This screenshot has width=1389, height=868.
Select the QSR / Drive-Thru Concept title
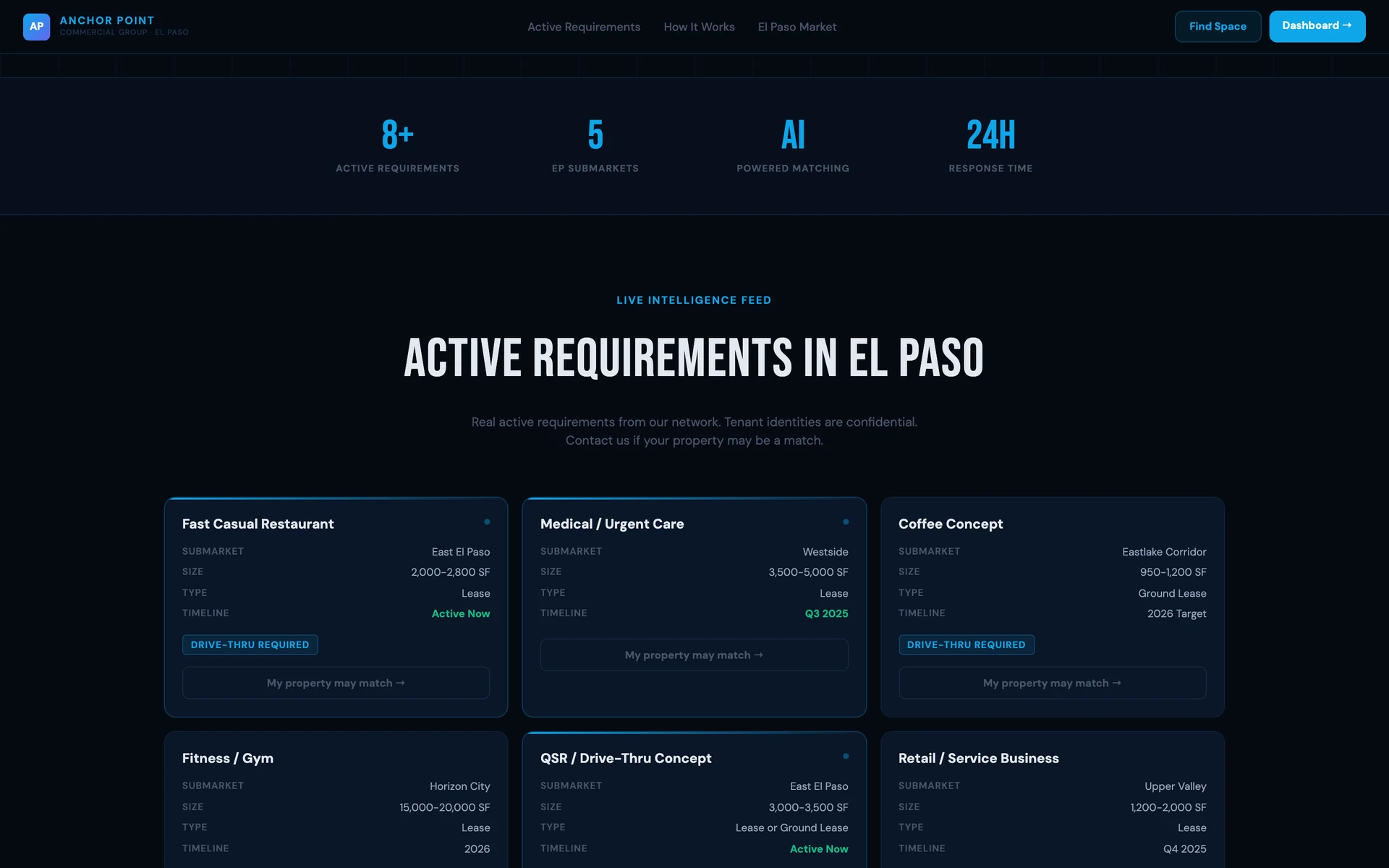(625, 758)
